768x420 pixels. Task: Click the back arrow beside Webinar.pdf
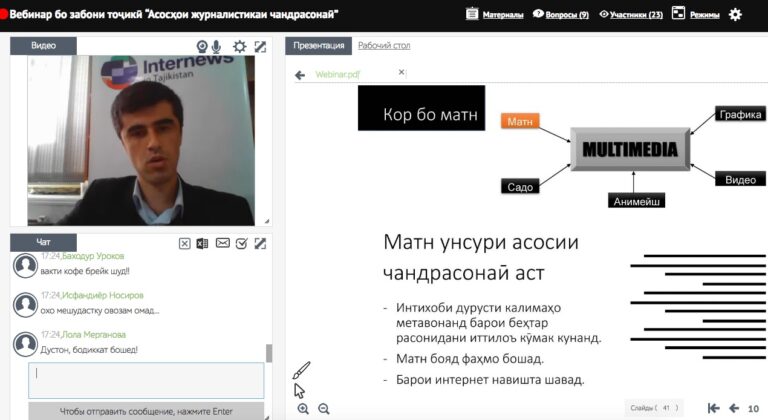click(300, 74)
